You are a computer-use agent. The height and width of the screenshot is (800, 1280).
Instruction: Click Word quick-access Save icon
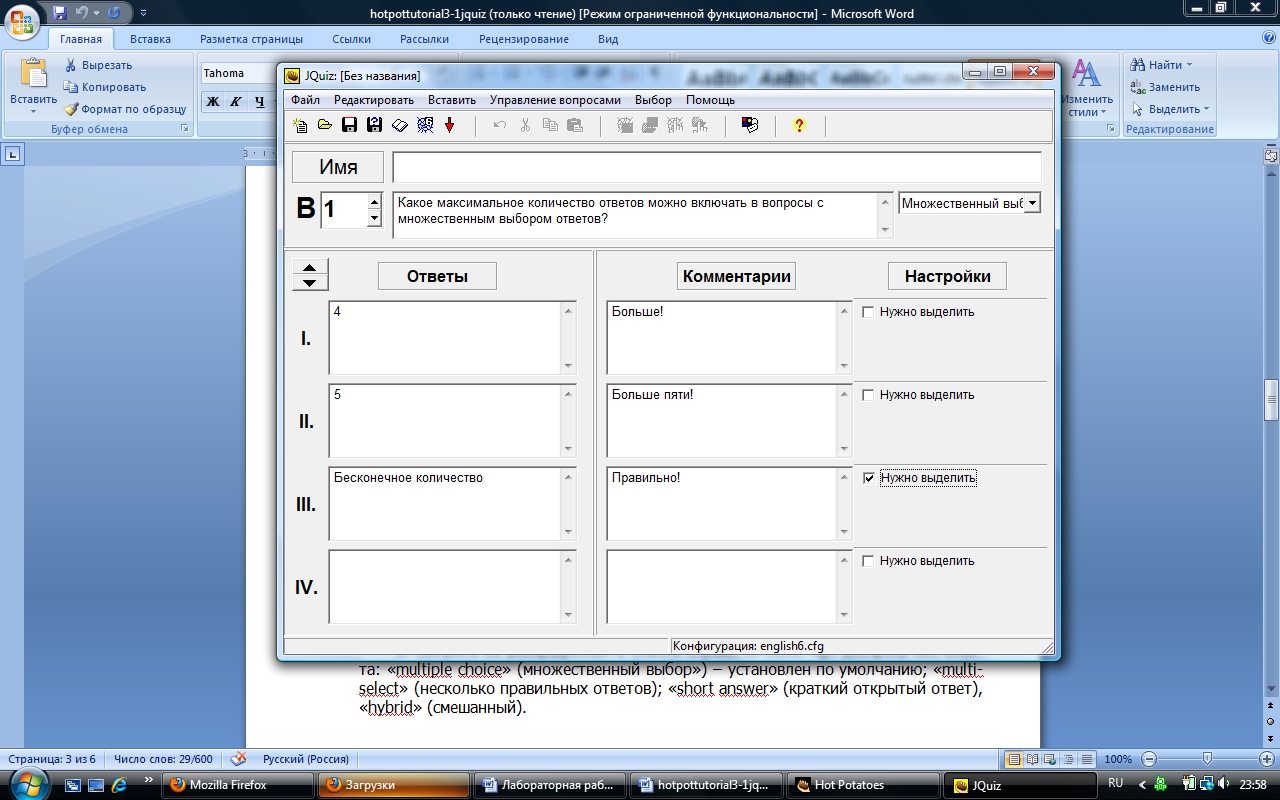pyautogui.click(x=60, y=13)
